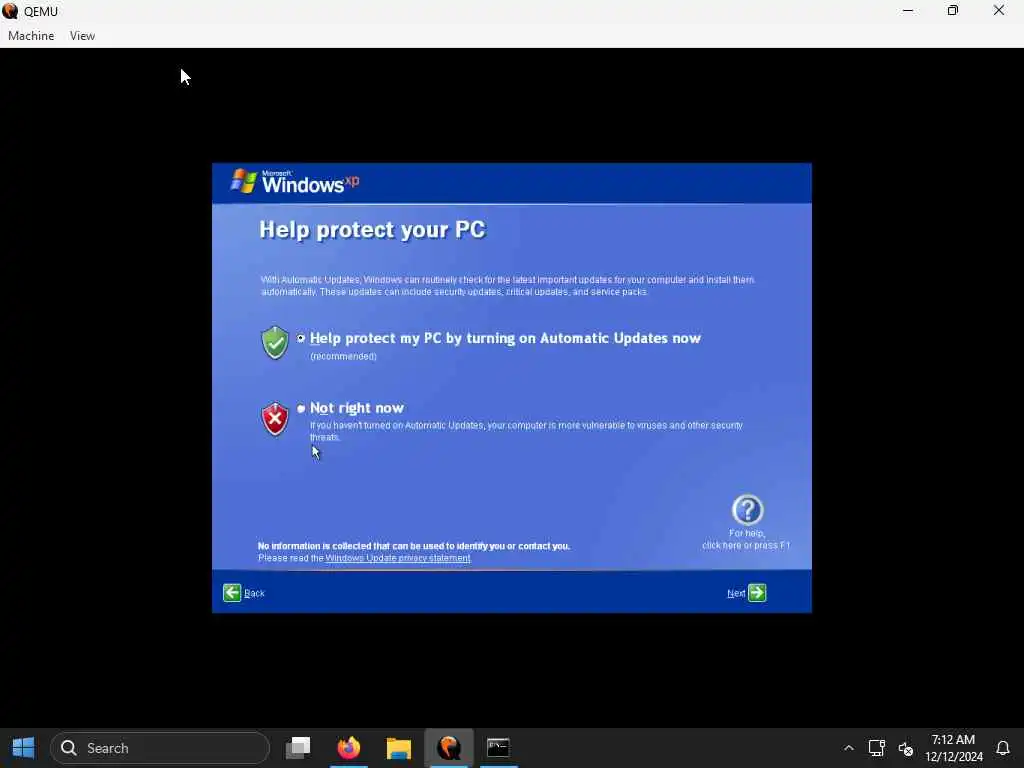Select the "Not right now" radio button
The image size is (1024, 768).
(300, 408)
